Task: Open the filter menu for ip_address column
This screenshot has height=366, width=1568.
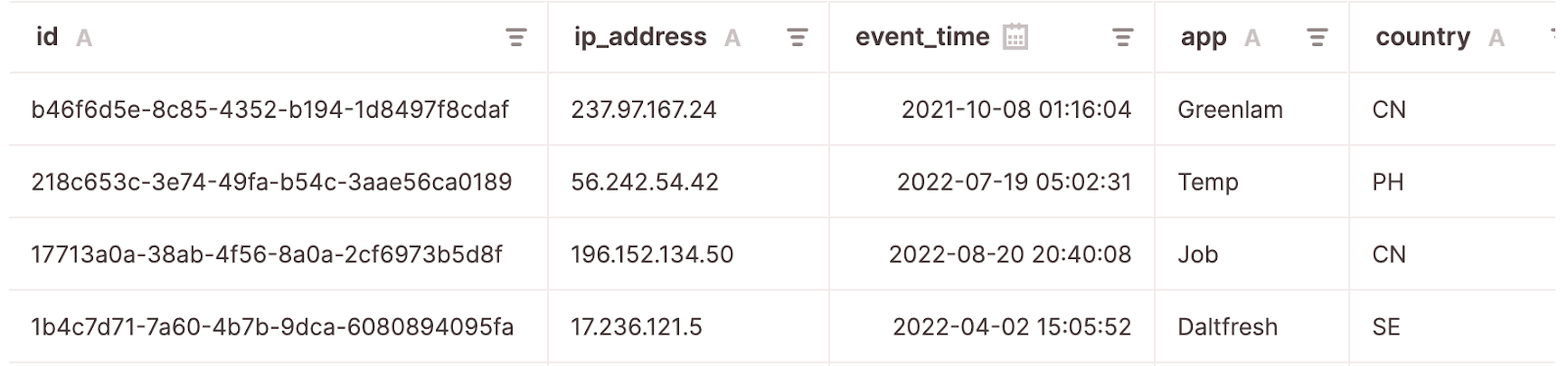Action: point(798,38)
